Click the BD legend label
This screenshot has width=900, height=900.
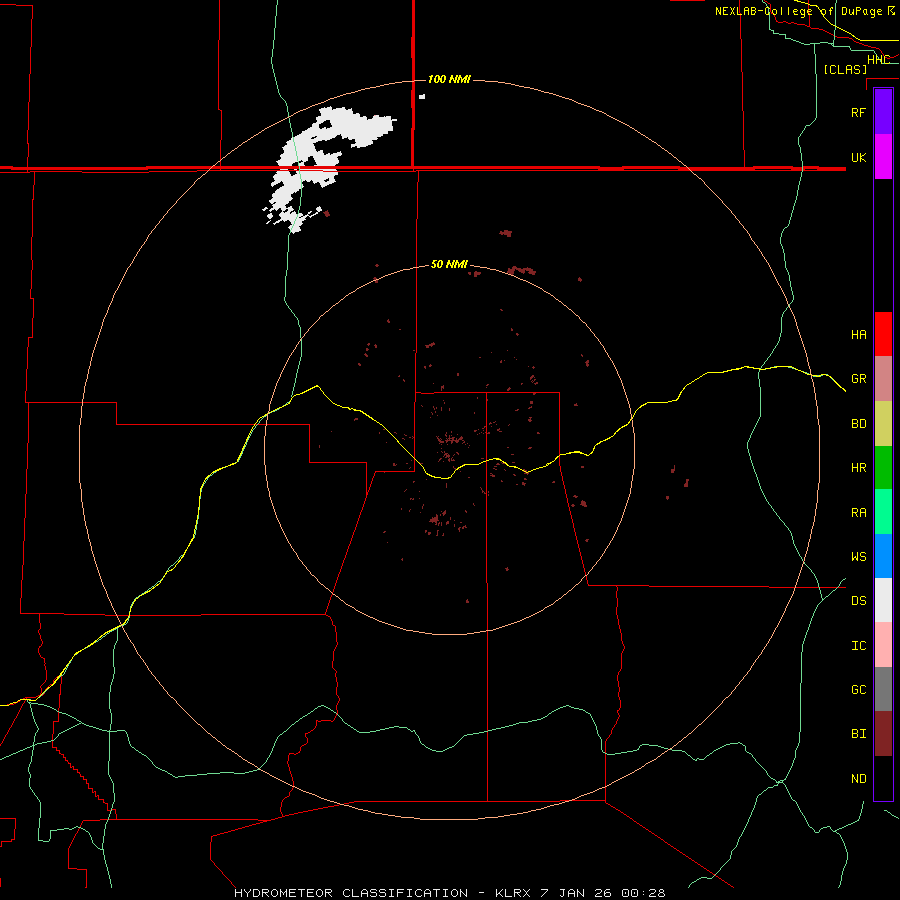[x=858, y=424]
